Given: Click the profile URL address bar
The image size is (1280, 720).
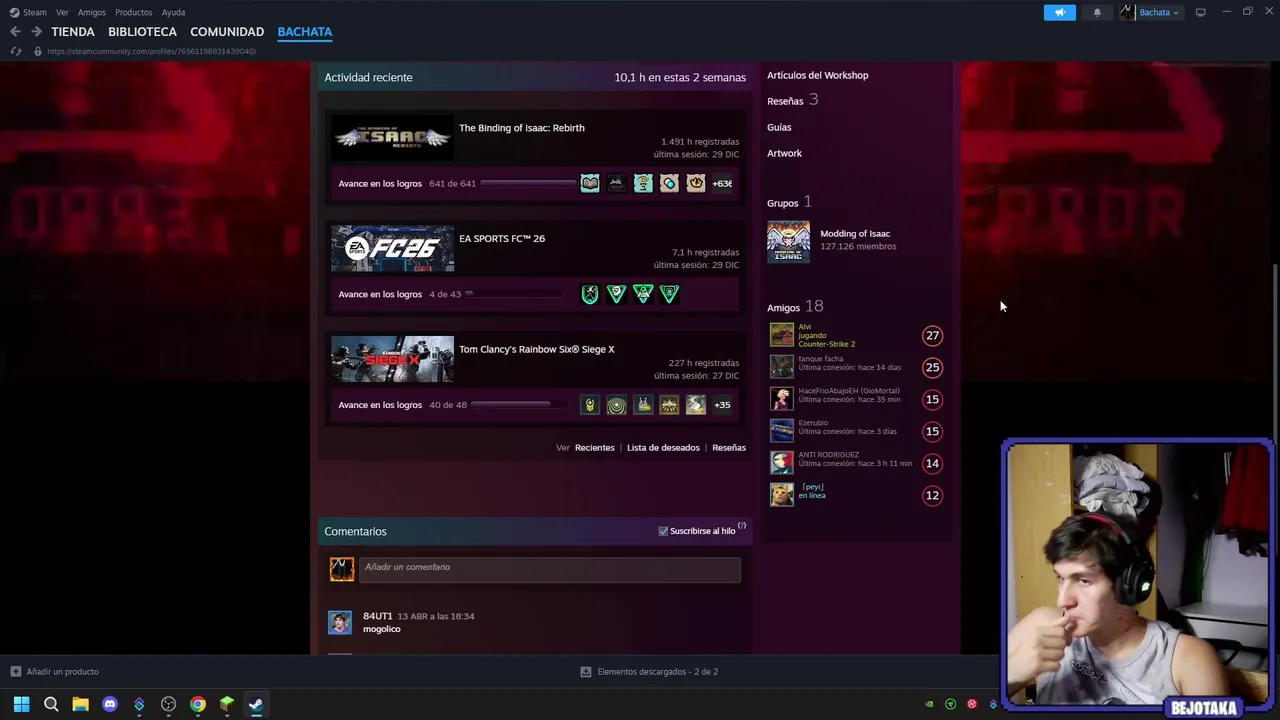Looking at the screenshot, I should (x=151, y=51).
